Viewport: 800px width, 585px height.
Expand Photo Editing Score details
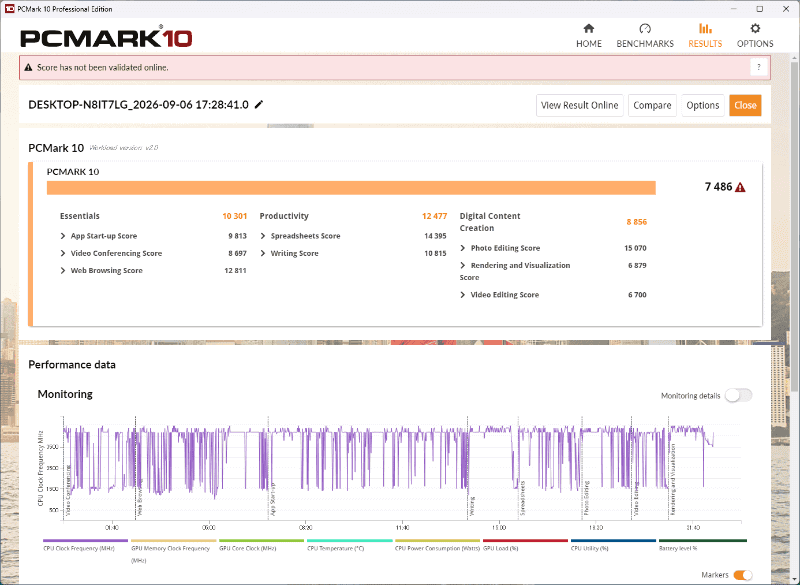[463, 248]
